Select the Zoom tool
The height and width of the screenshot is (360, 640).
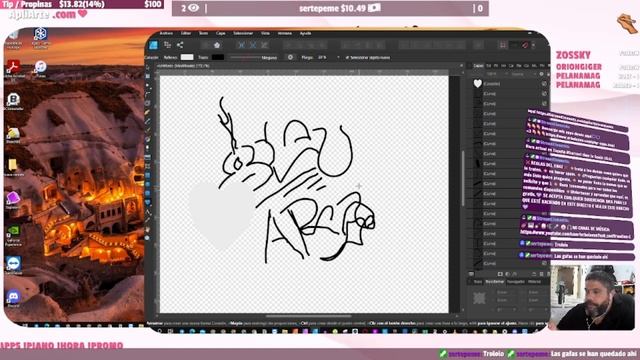click(148, 238)
